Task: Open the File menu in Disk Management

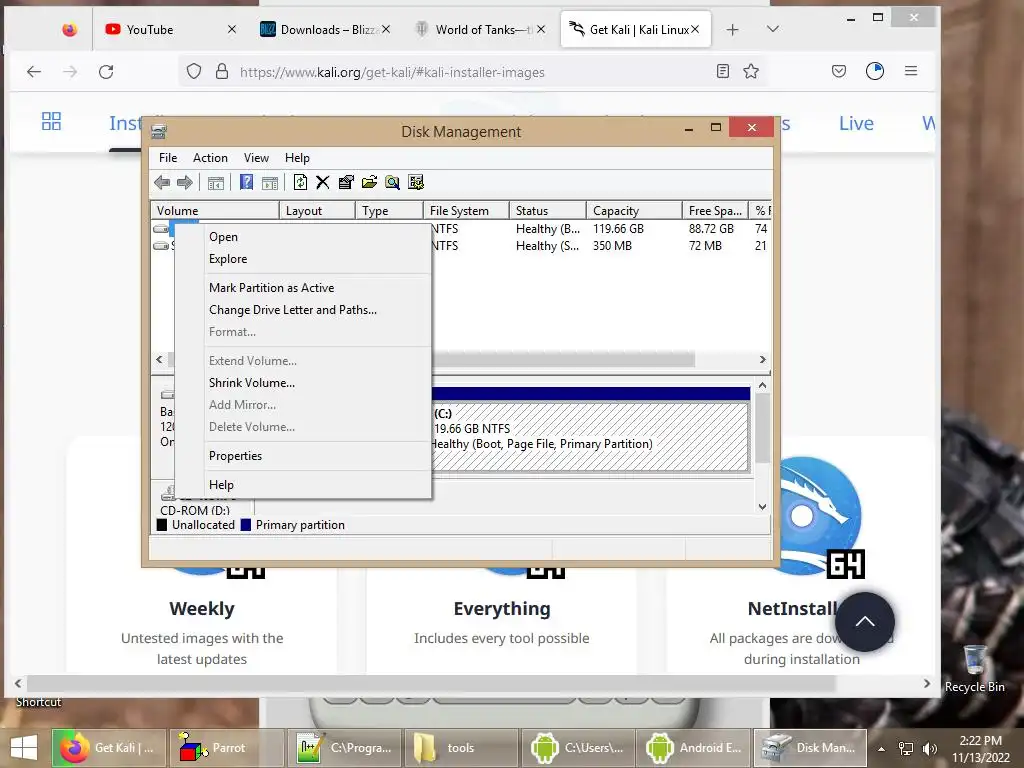Action: 168,157
